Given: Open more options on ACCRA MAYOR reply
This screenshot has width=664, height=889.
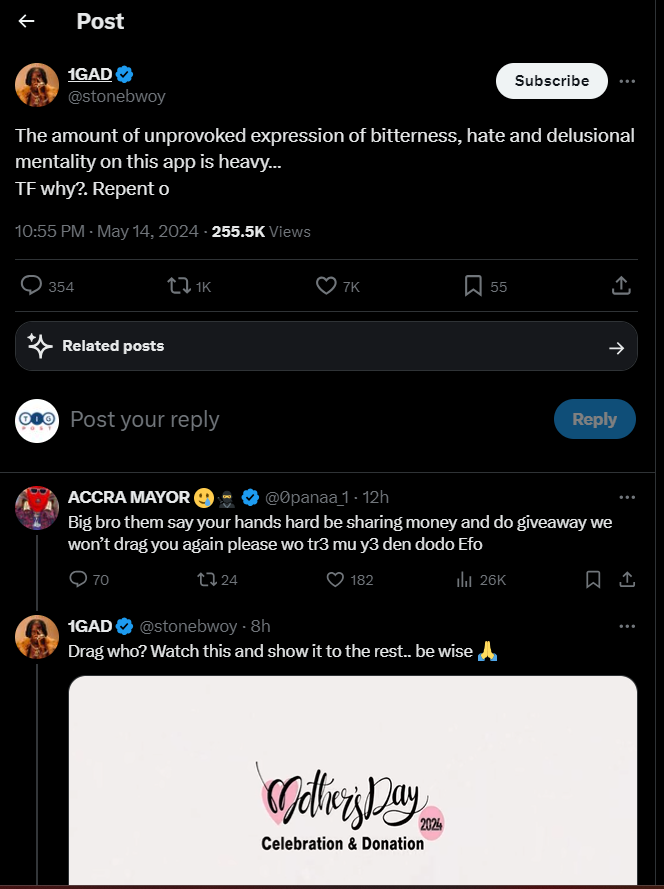Looking at the screenshot, I should pyautogui.click(x=627, y=497).
